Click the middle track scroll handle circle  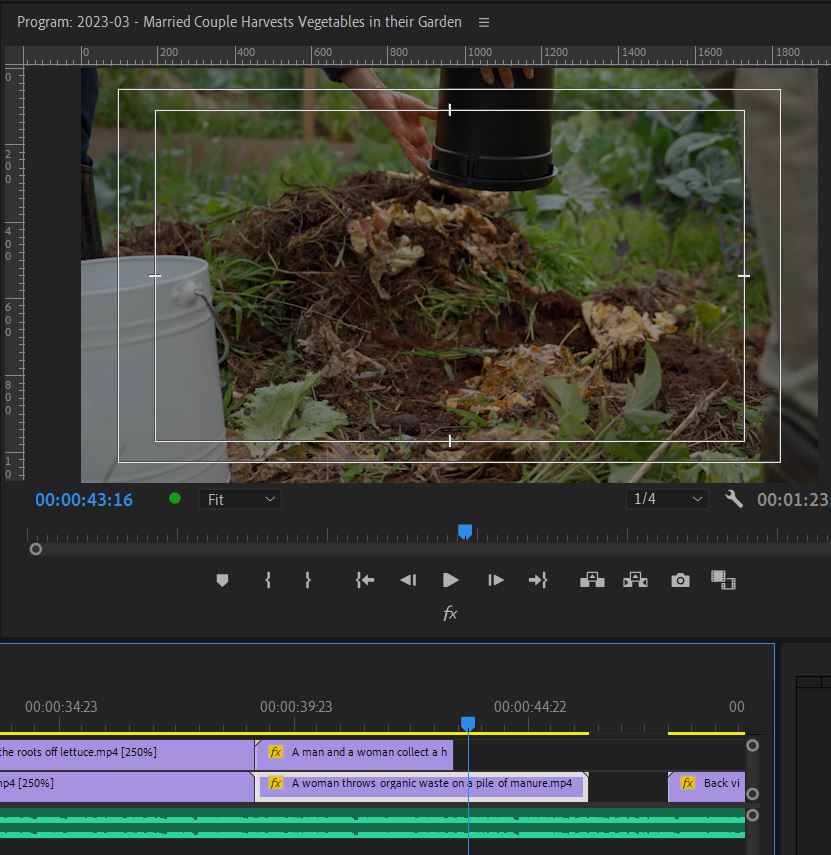[752, 794]
